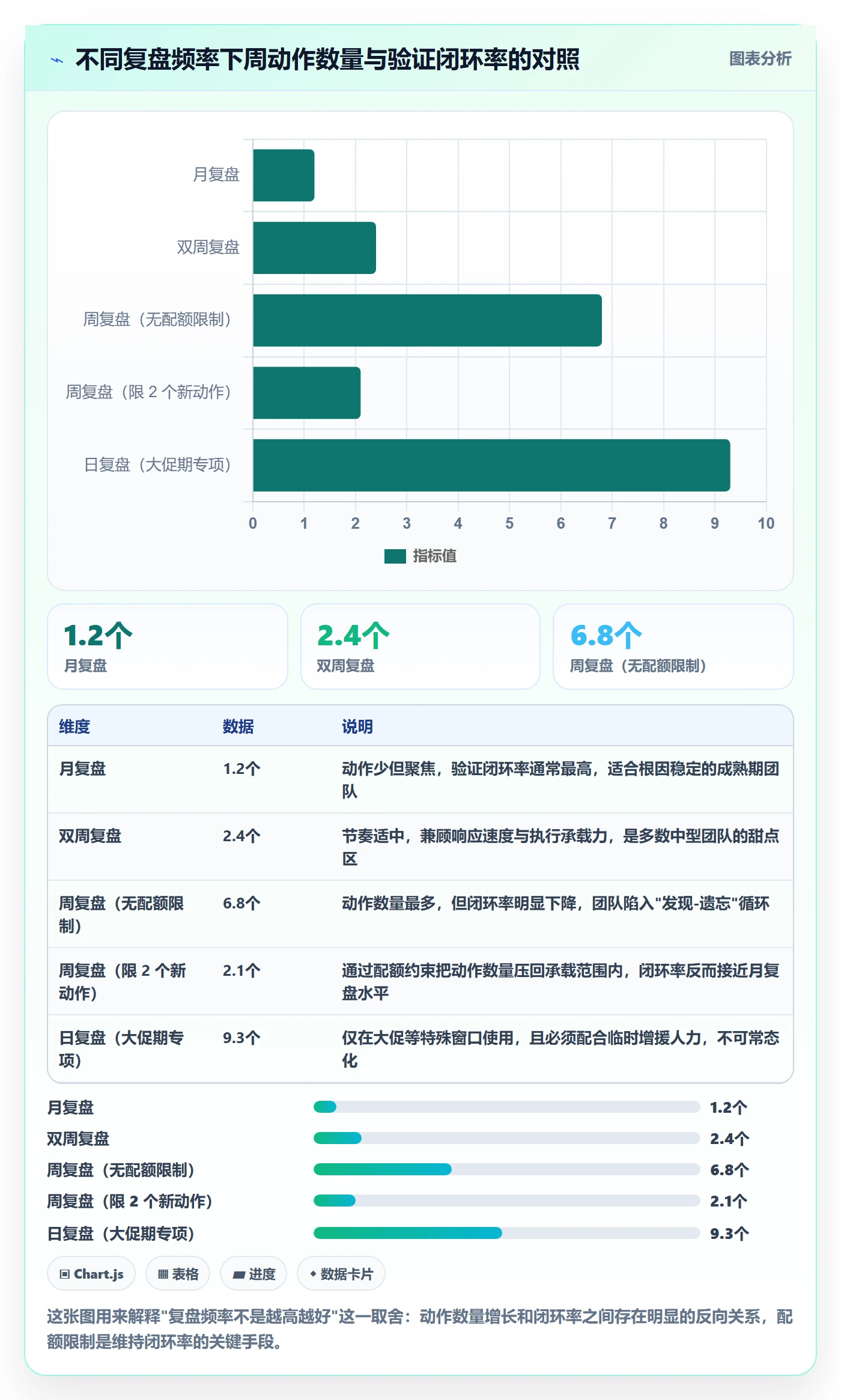This screenshot has height=1400, width=841.
Task: Click the 表格 tag
Action: [178, 1274]
